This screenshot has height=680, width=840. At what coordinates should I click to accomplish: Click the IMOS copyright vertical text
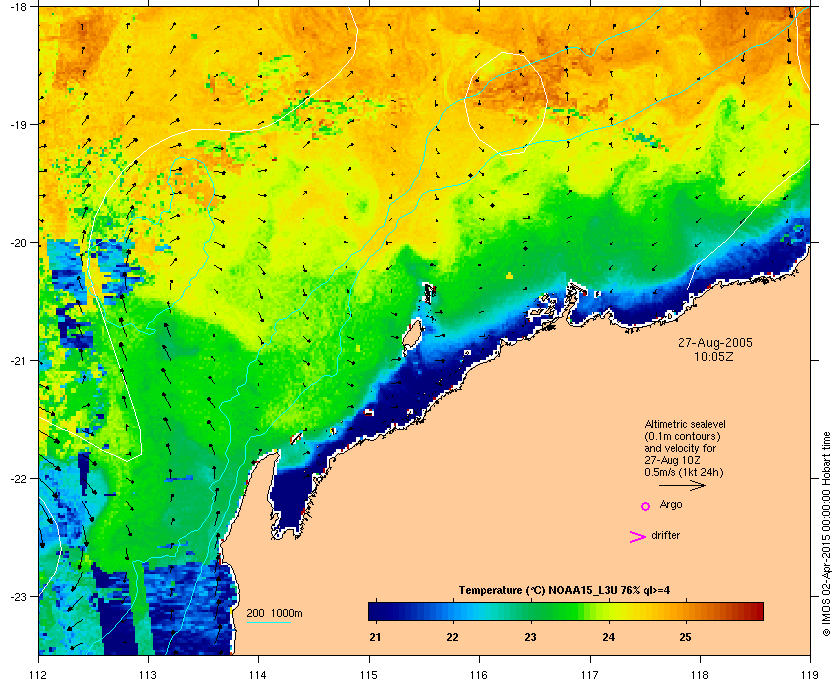tap(826, 535)
